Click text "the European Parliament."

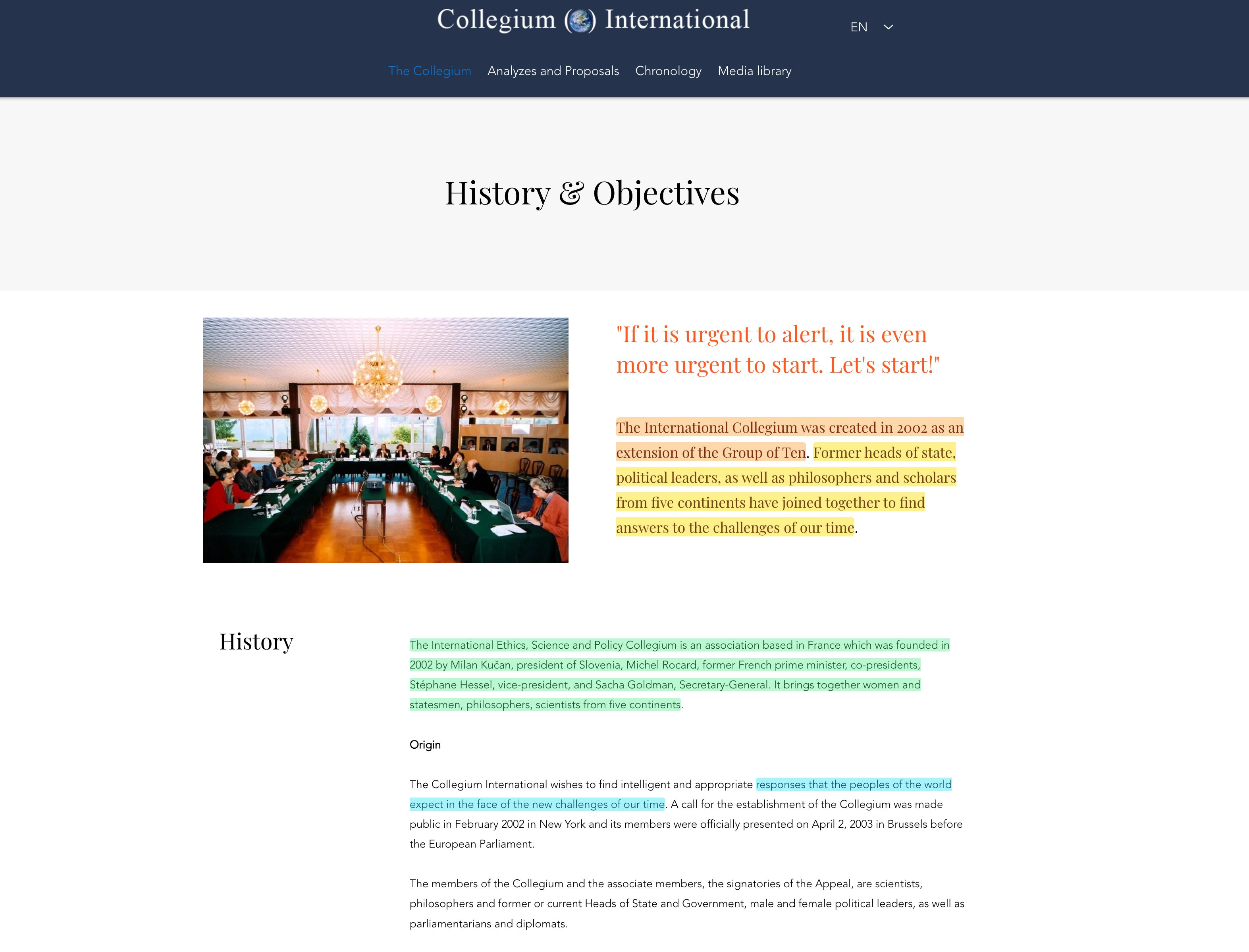tap(472, 844)
